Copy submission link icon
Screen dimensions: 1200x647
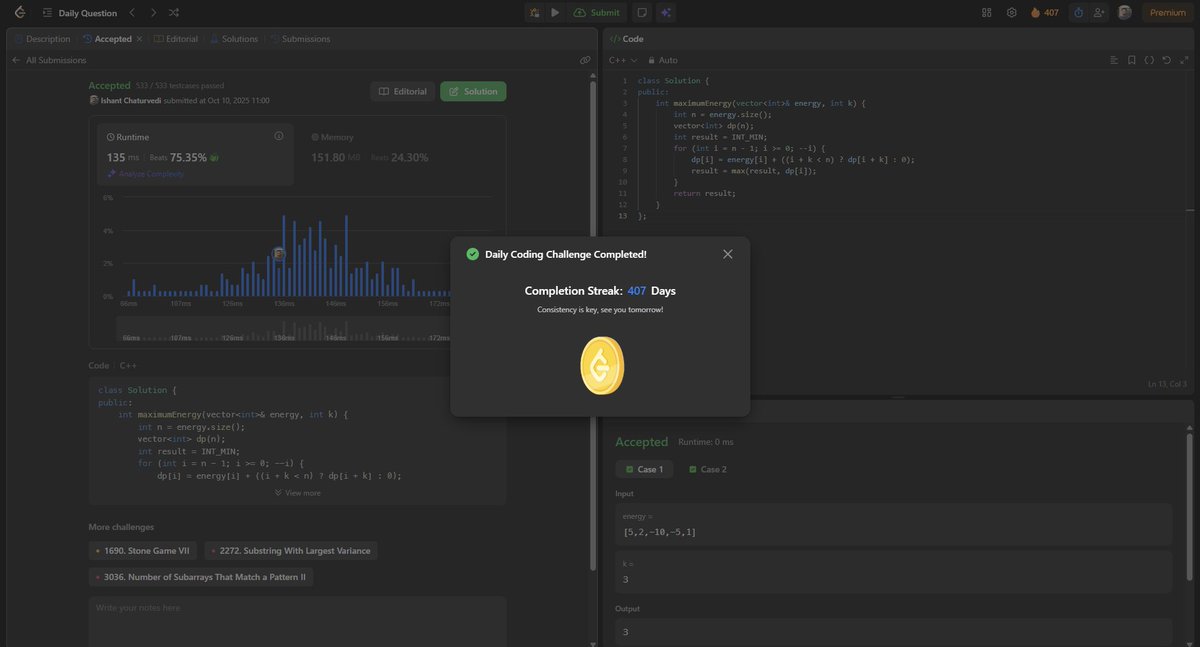[585, 60]
